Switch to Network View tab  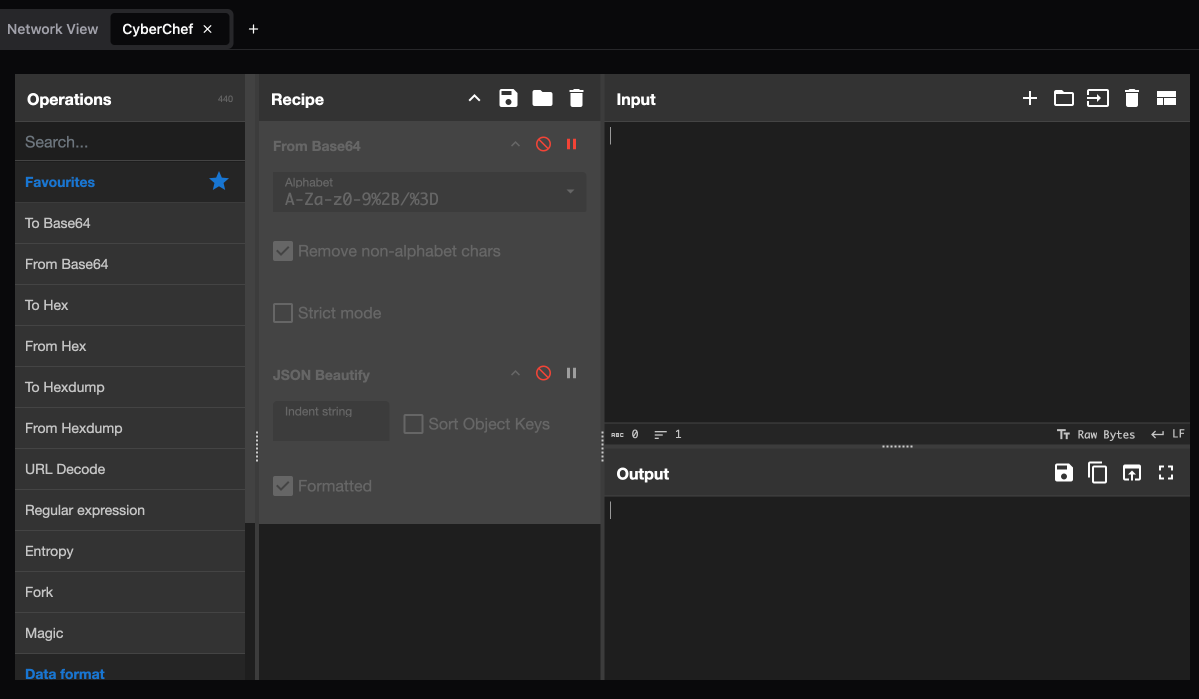pyautogui.click(x=53, y=29)
